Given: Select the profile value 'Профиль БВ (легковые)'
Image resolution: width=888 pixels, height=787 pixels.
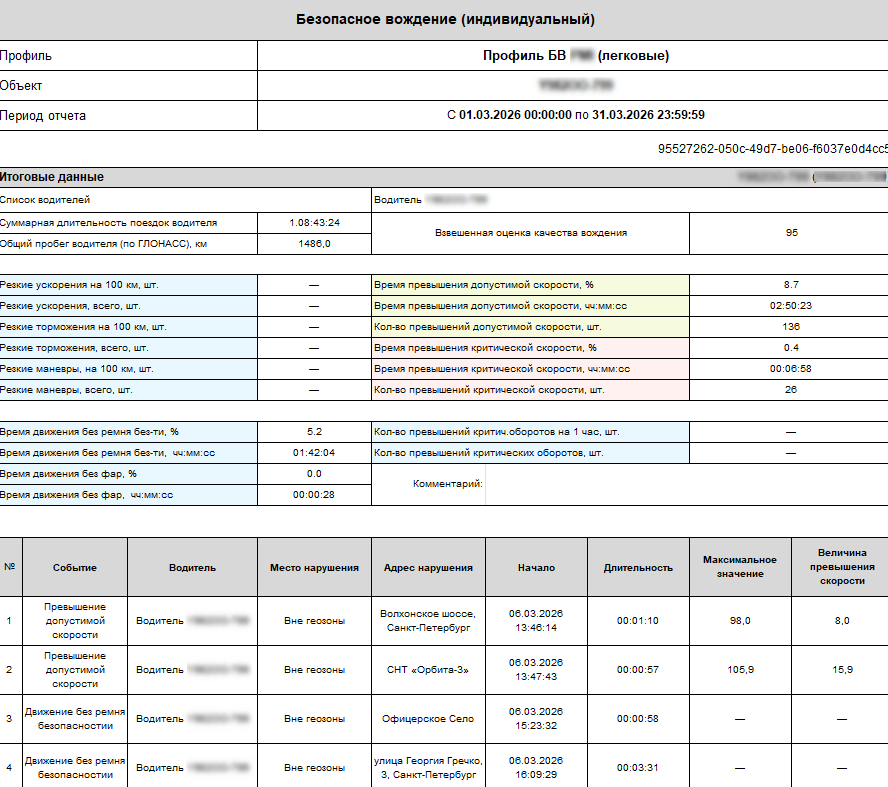Looking at the screenshot, I should (x=575, y=56).
